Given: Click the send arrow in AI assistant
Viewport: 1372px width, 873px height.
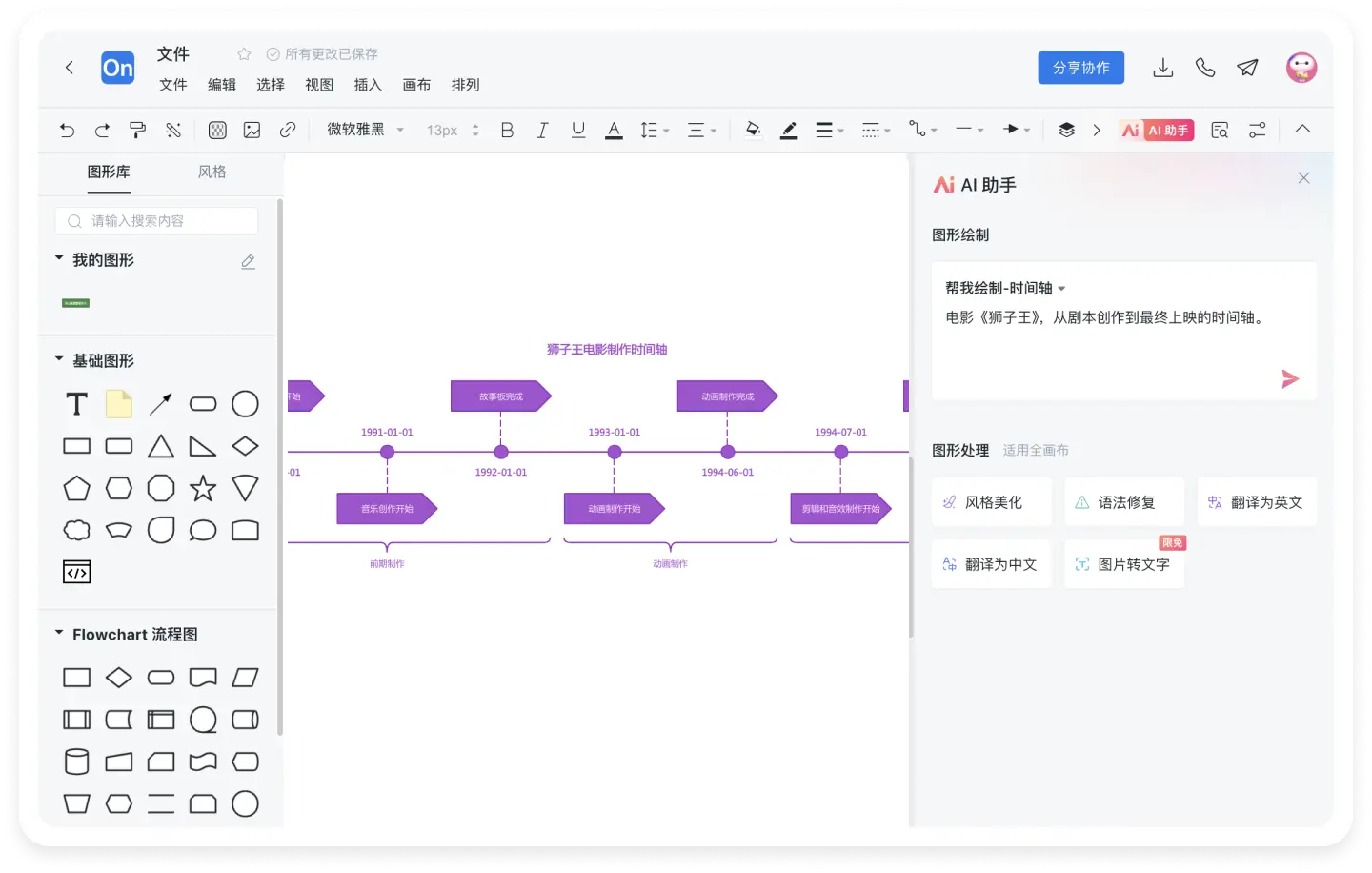Looking at the screenshot, I should point(1290,379).
